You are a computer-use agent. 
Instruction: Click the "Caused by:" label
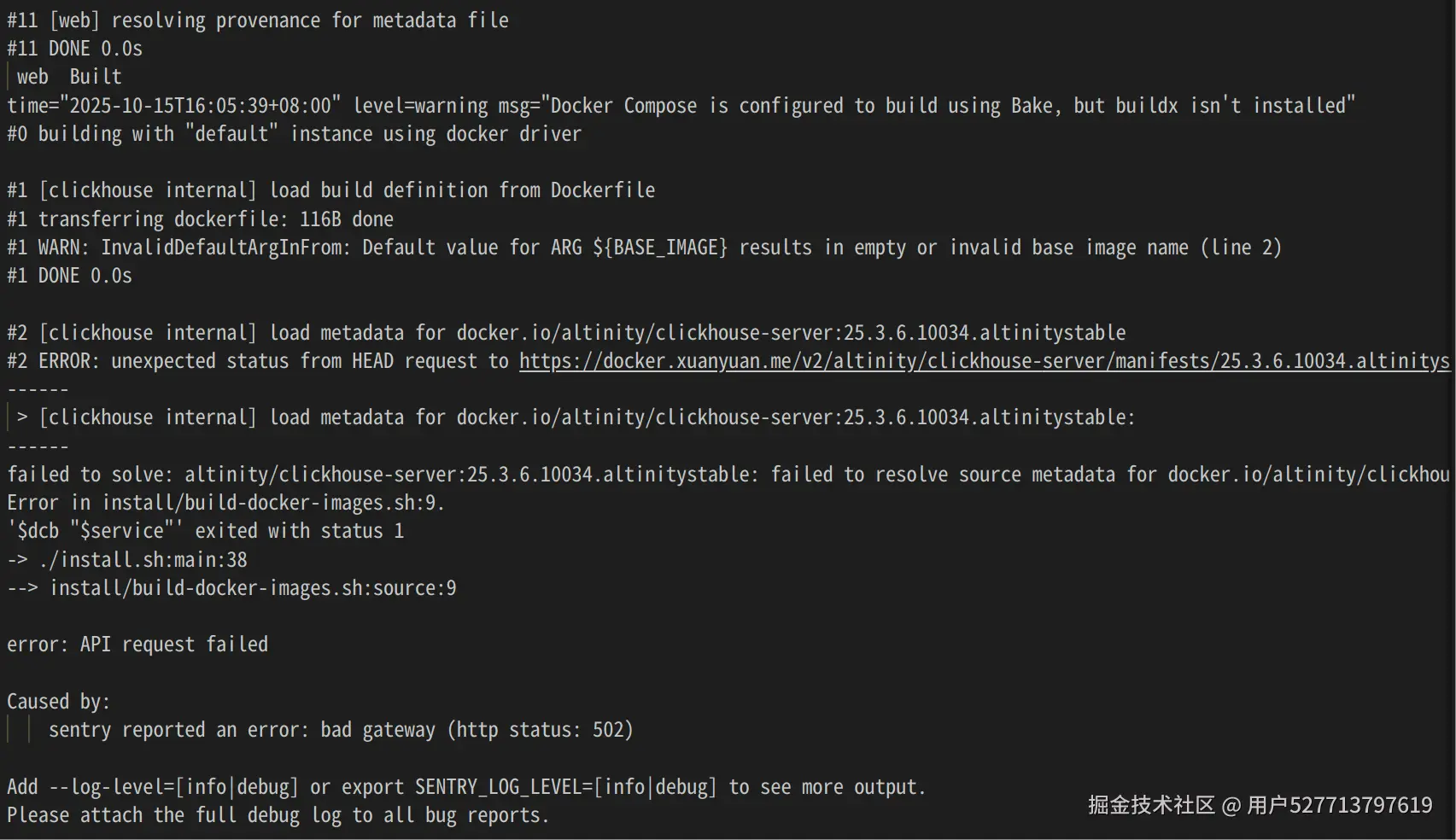(58, 702)
